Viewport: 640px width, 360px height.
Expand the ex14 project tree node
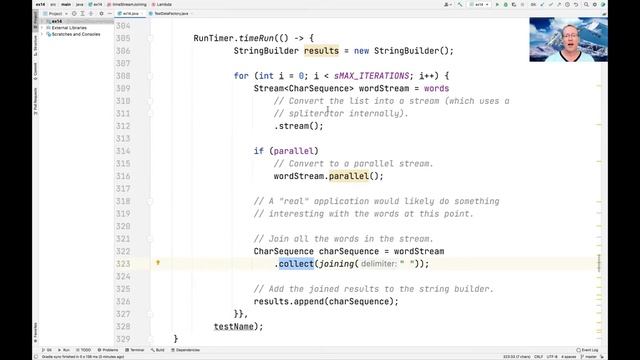pos(43,21)
